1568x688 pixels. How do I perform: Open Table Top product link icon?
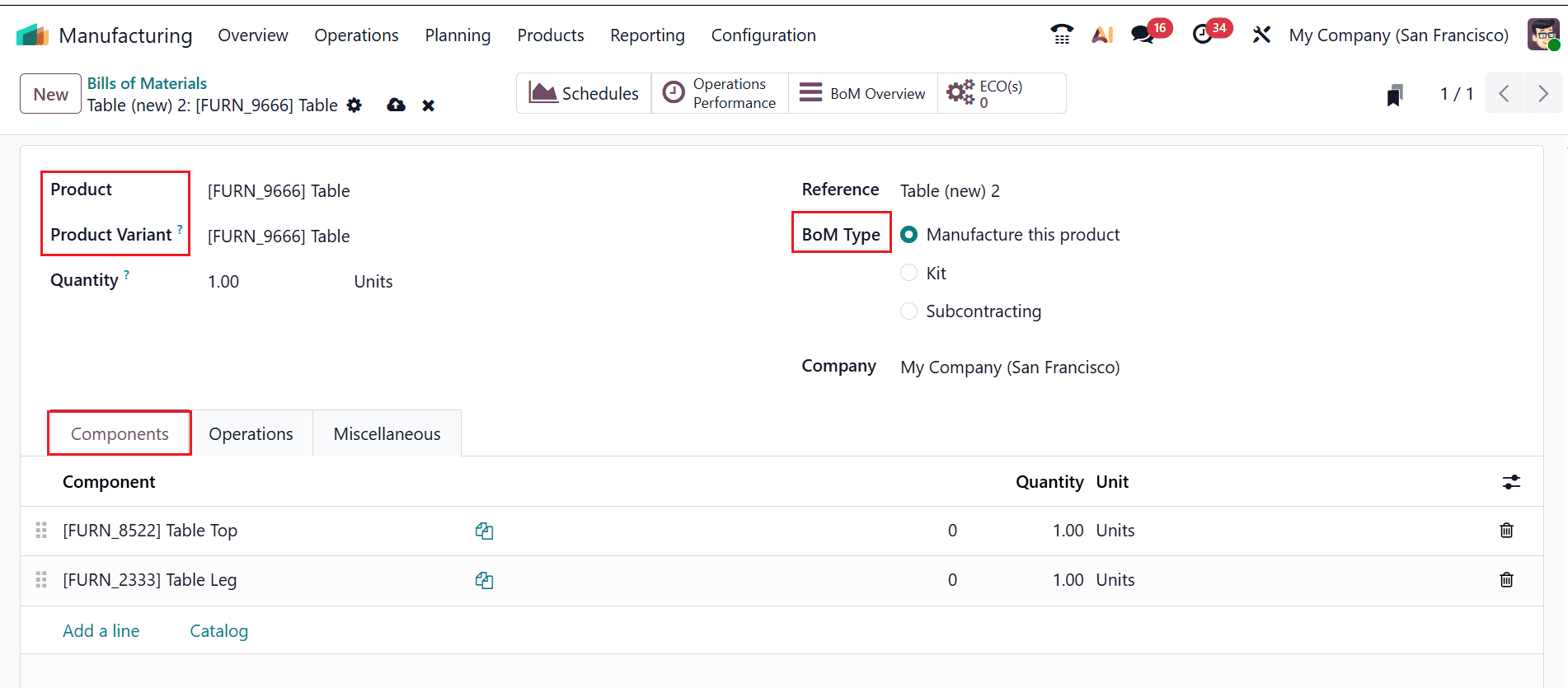click(484, 531)
